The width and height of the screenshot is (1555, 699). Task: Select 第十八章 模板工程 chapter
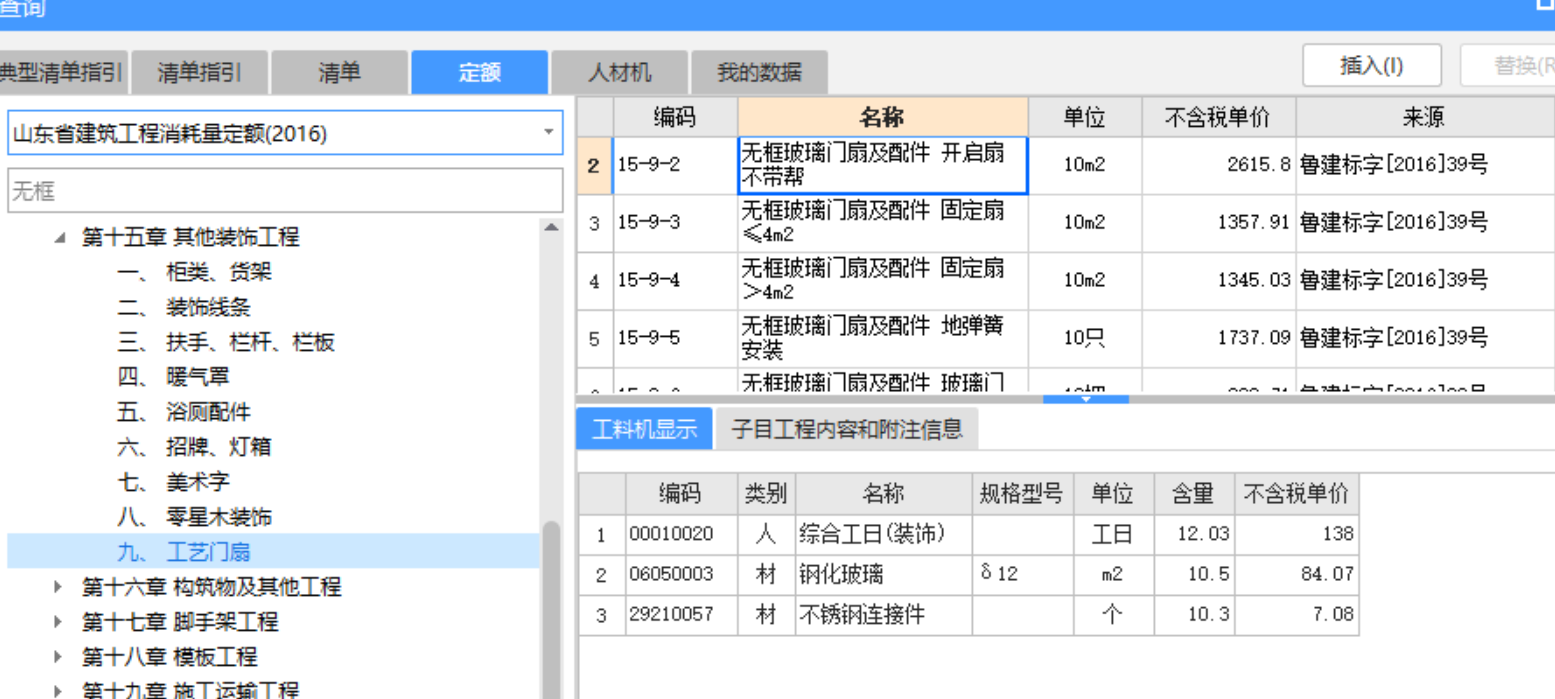point(169,657)
